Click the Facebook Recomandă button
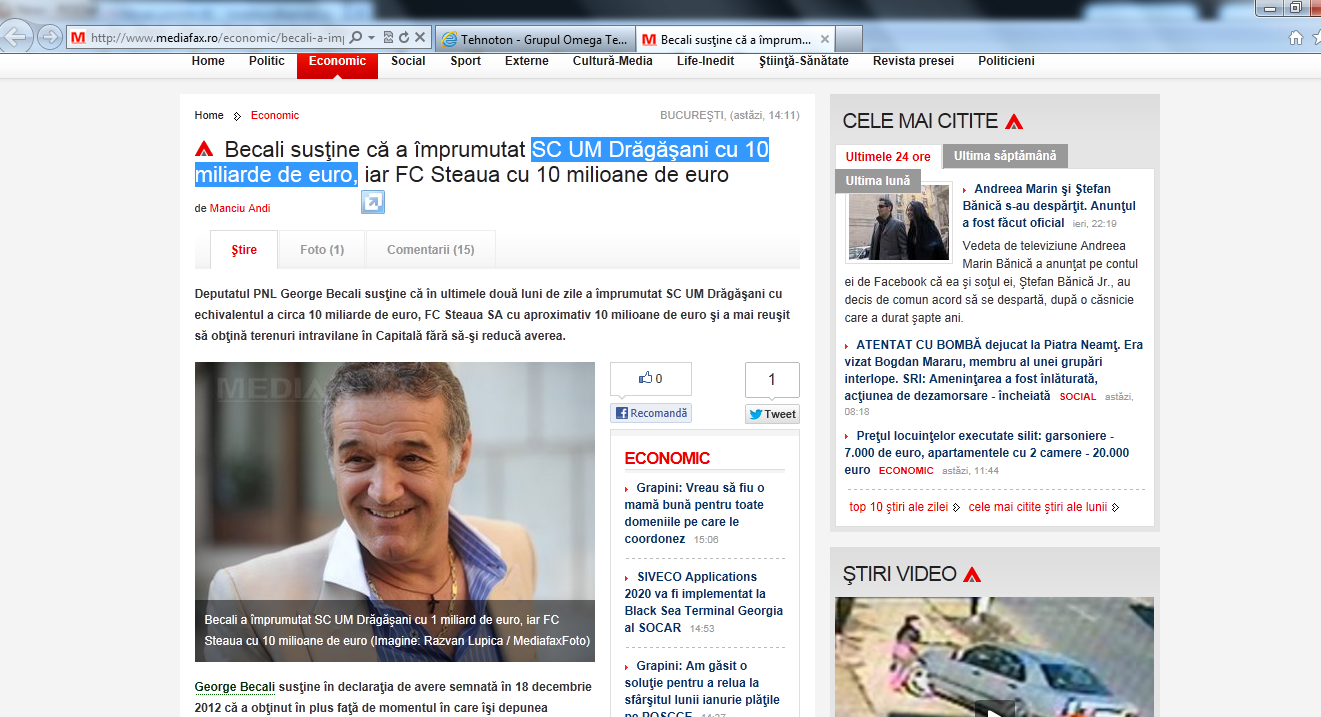Viewport: 1321px width, 717px height. (x=651, y=413)
